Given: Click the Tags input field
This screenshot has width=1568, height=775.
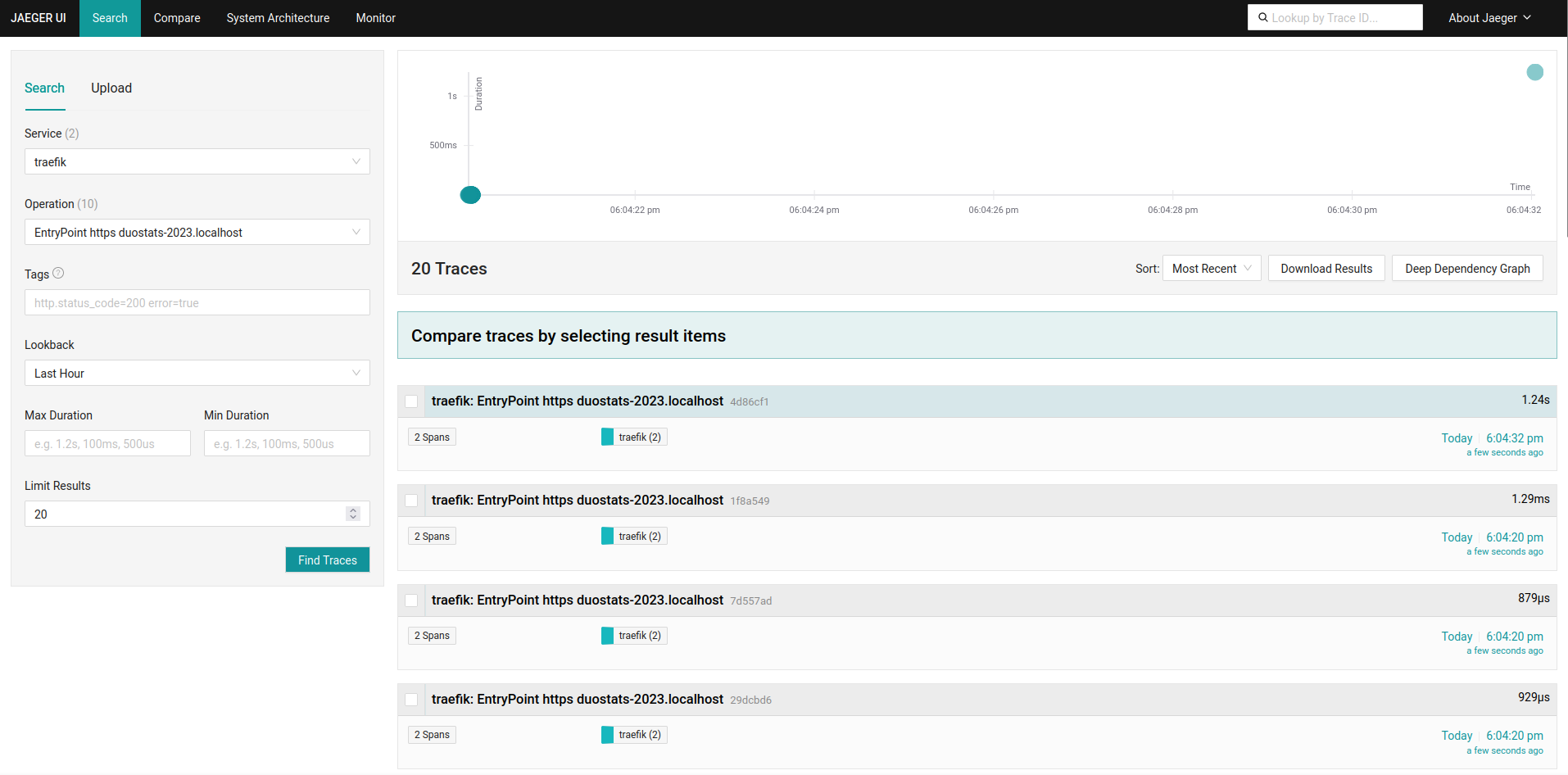Looking at the screenshot, I should click(197, 302).
